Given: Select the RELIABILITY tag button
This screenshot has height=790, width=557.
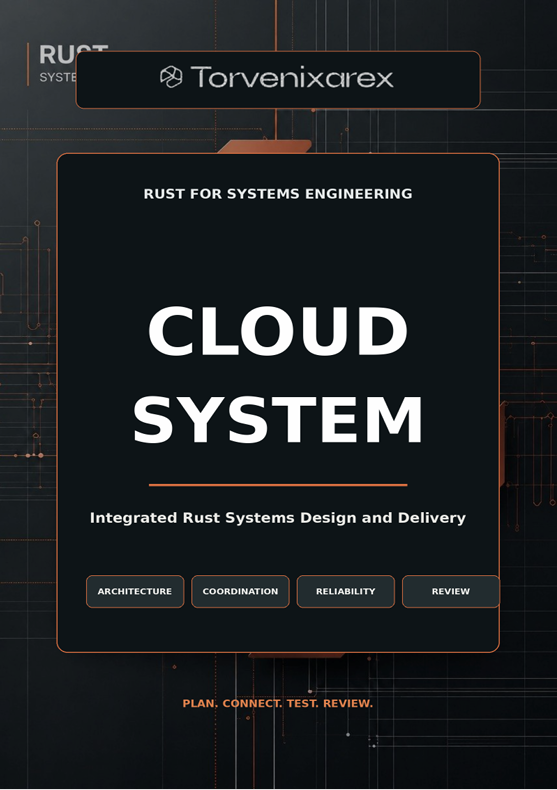Looking at the screenshot, I should tap(345, 591).
